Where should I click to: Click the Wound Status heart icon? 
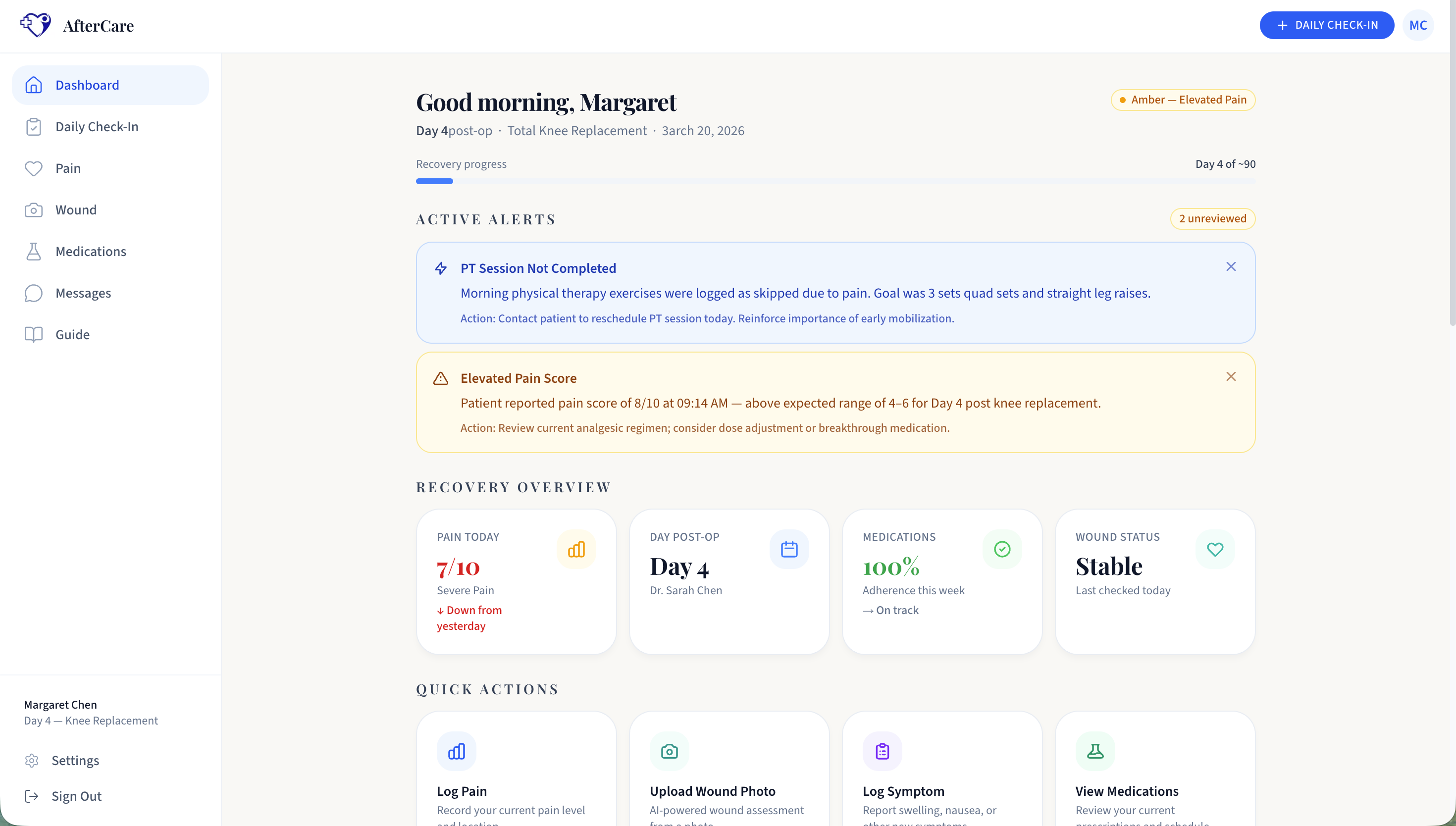[x=1214, y=549]
